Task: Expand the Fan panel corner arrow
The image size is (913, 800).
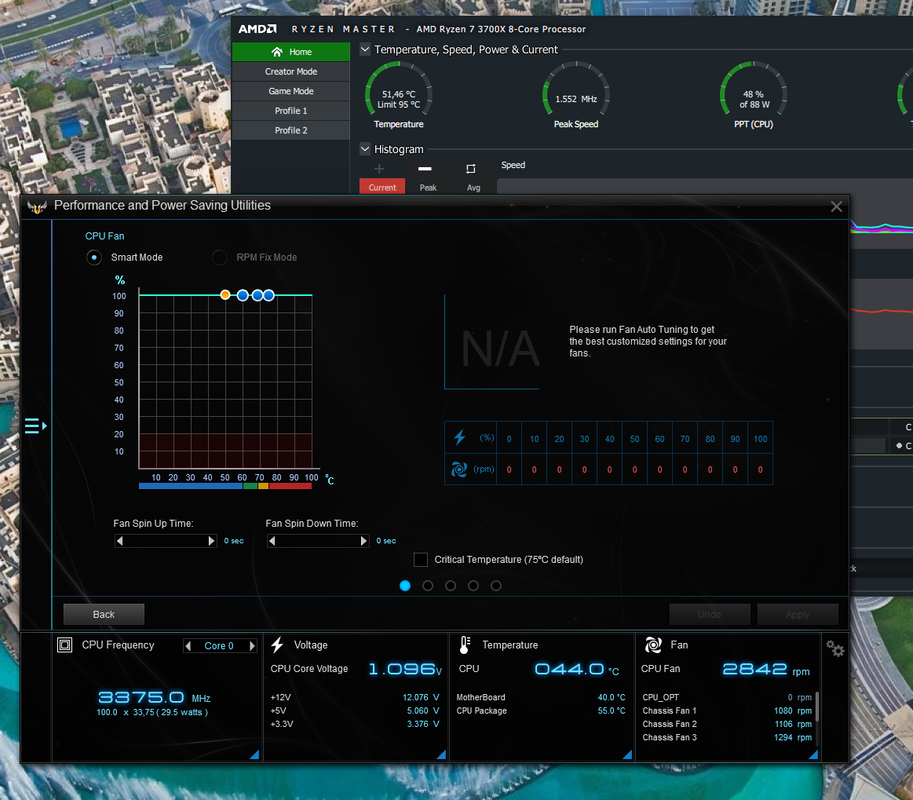Action: pyautogui.click(x=813, y=755)
